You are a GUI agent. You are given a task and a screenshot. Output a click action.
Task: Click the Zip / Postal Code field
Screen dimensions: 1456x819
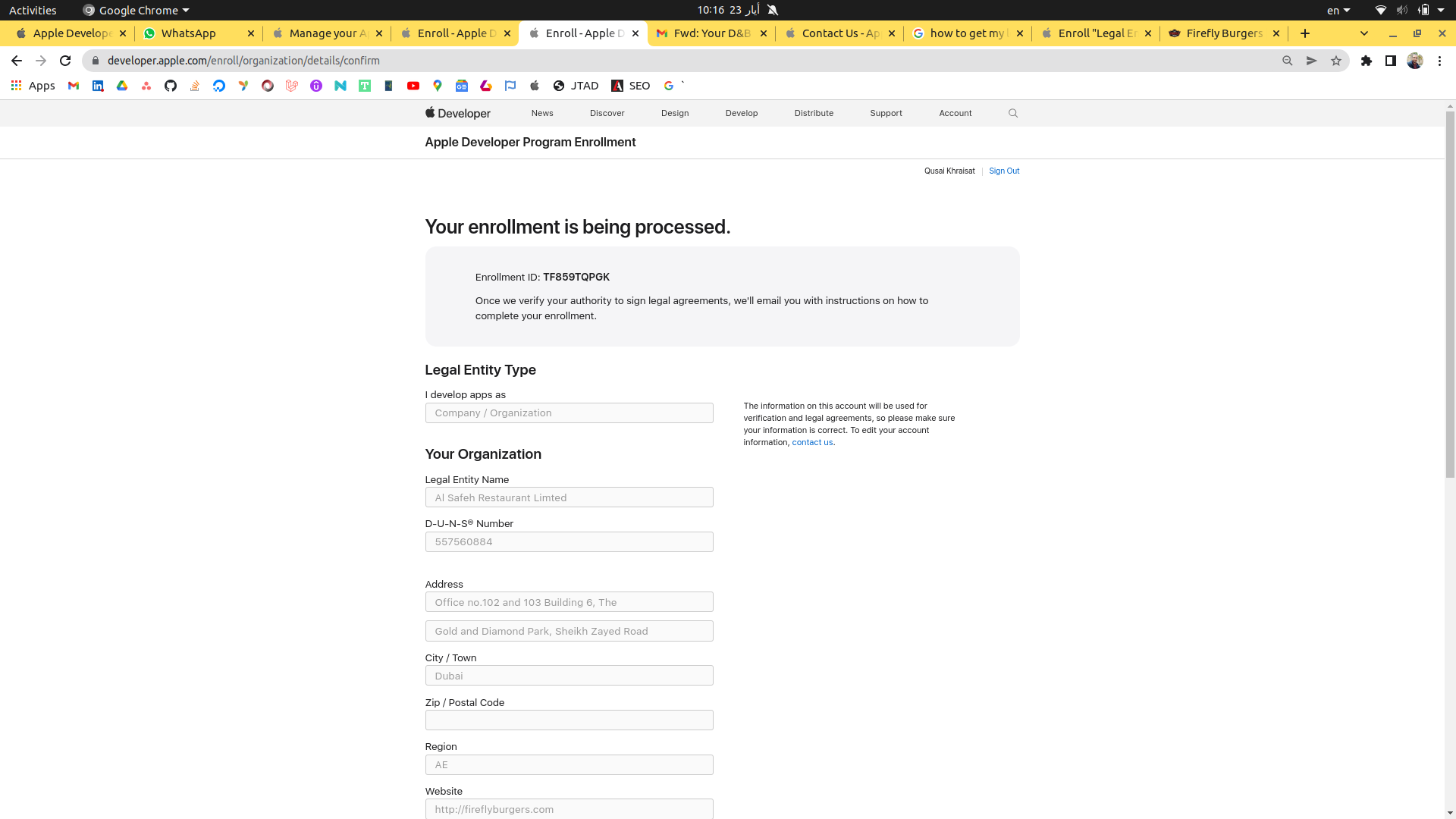[569, 720]
